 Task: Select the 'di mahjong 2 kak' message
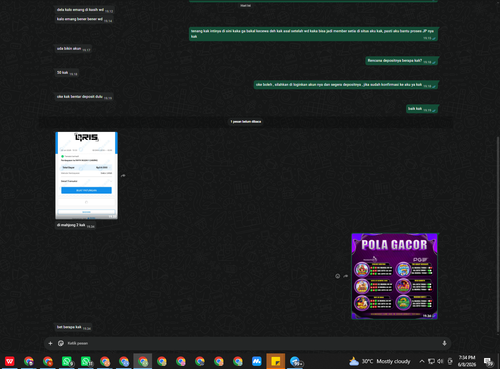point(75,225)
